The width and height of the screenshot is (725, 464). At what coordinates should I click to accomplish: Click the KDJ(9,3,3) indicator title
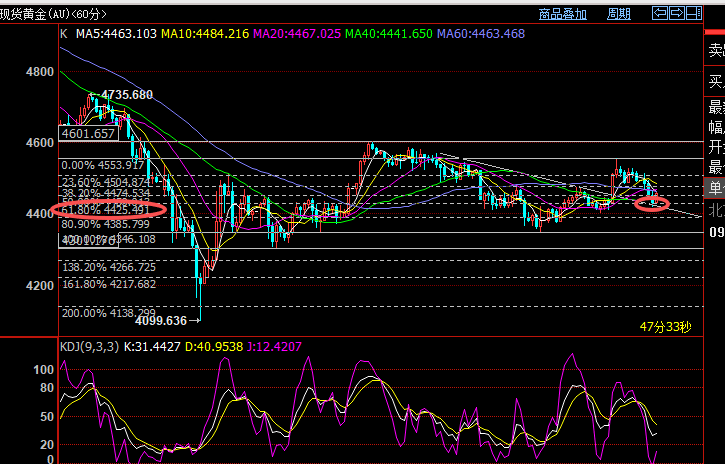[x=90, y=347]
